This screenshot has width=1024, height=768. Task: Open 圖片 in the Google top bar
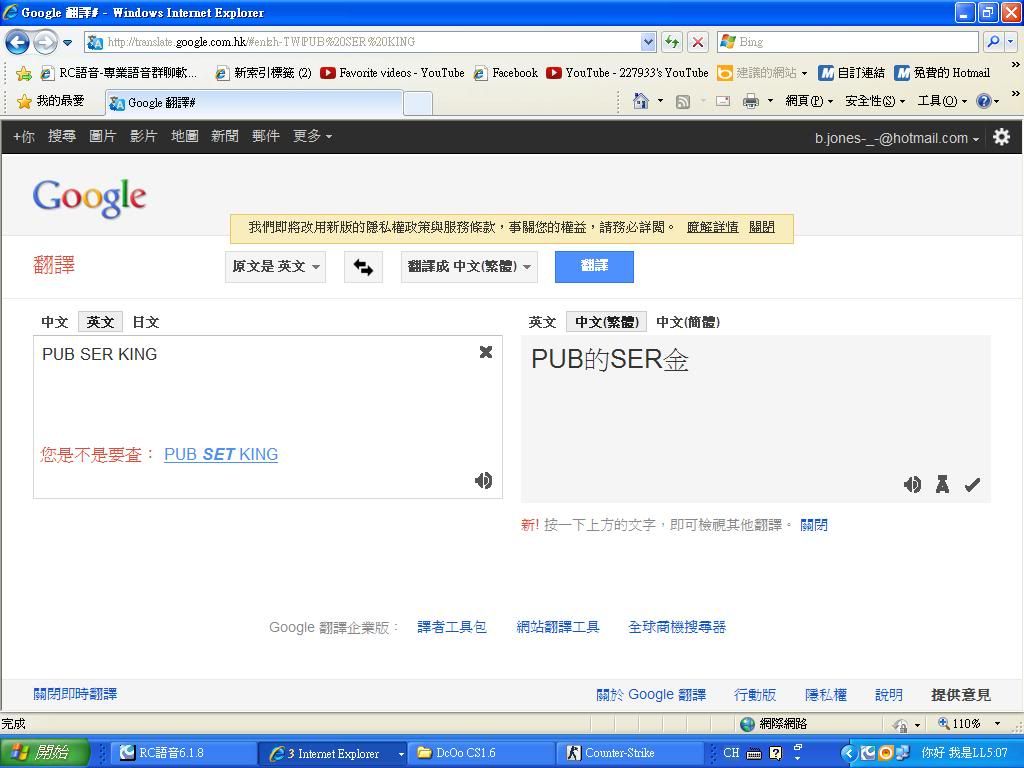tap(103, 136)
